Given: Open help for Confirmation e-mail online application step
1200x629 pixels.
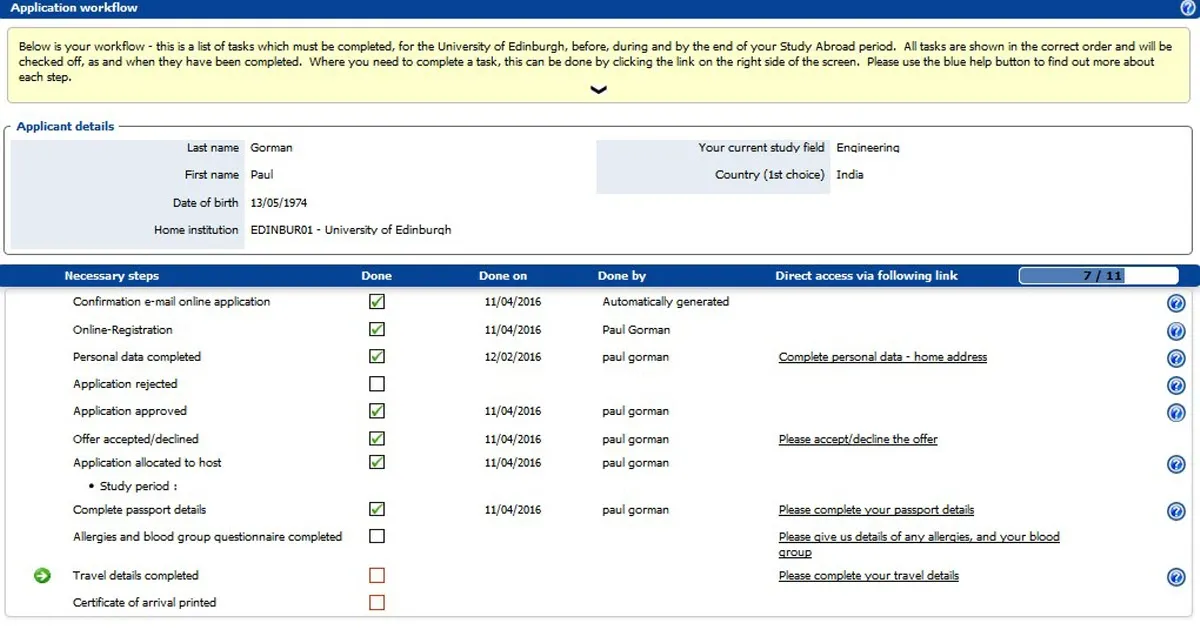Looking at the screenshot, I should point(1176,303).
